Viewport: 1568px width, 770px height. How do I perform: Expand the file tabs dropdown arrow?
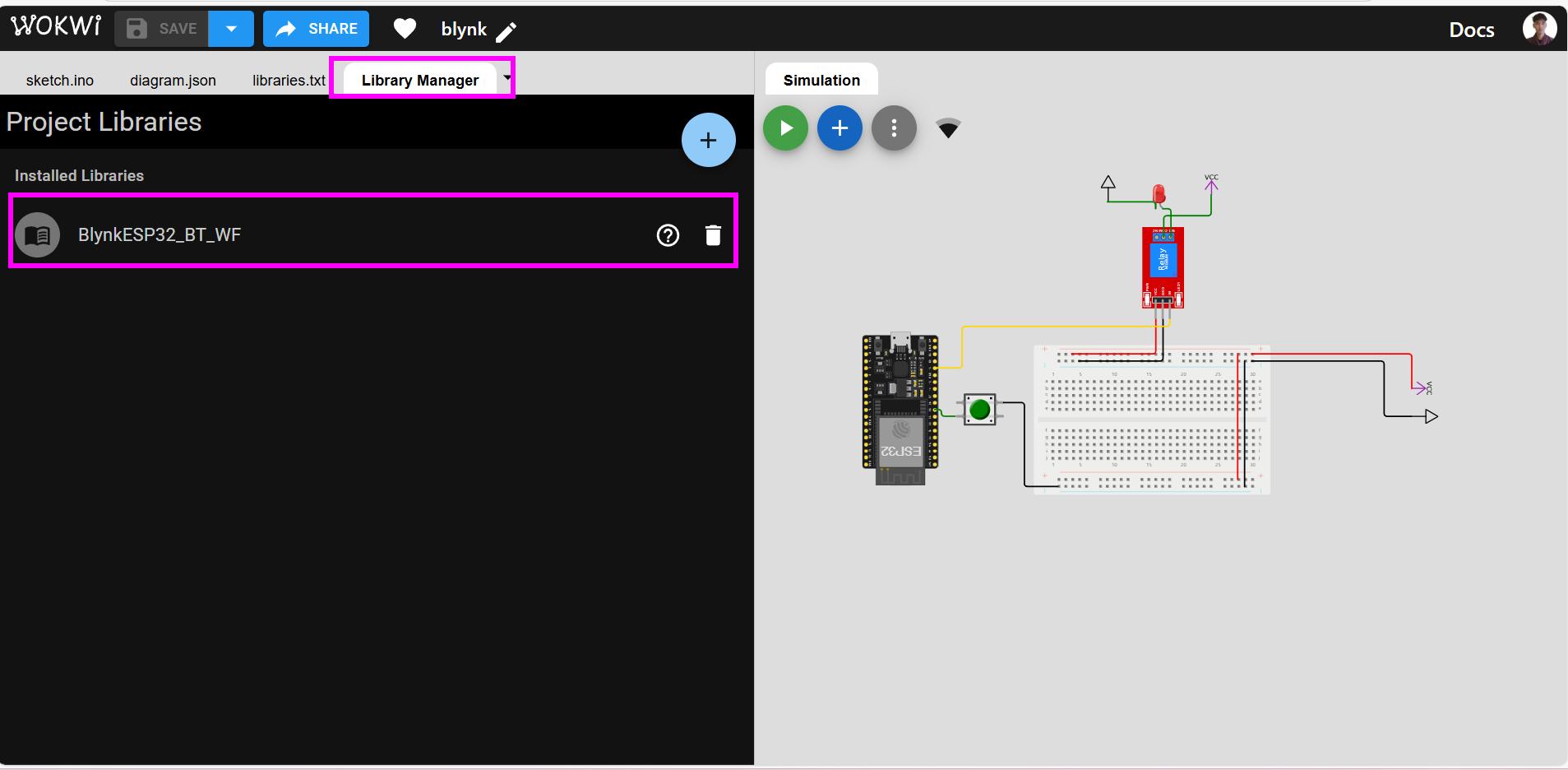507,77
